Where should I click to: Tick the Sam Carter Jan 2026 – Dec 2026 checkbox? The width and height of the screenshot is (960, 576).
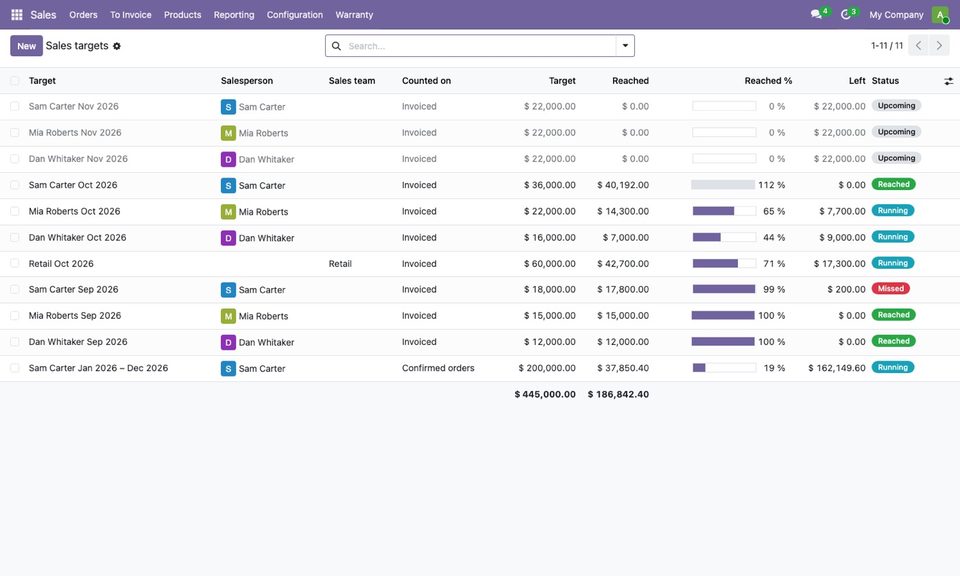click(x=15, y=368)
